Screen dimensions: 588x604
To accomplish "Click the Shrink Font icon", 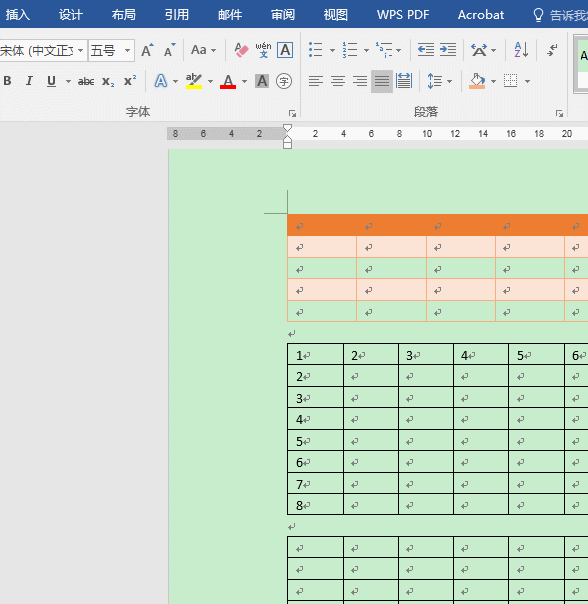I will click(169, 50).
